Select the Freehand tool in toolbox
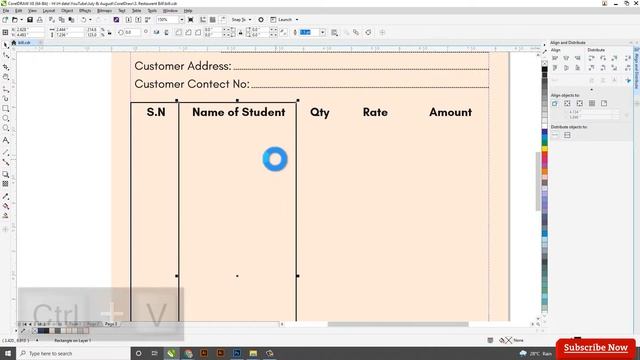This screenshot has height=360, width=640. coord(6,89)
